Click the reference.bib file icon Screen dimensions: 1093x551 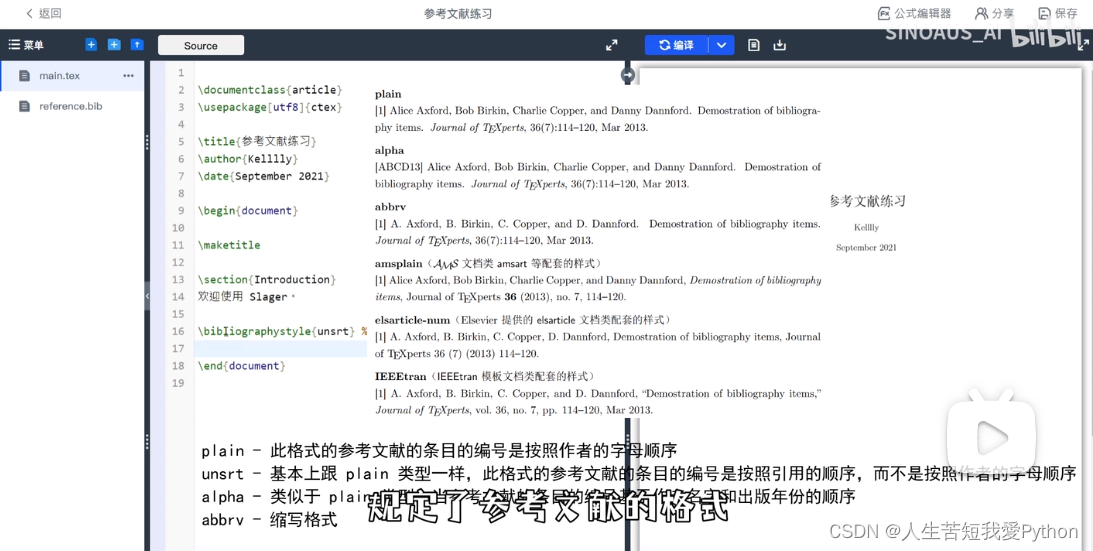[24, 106]
